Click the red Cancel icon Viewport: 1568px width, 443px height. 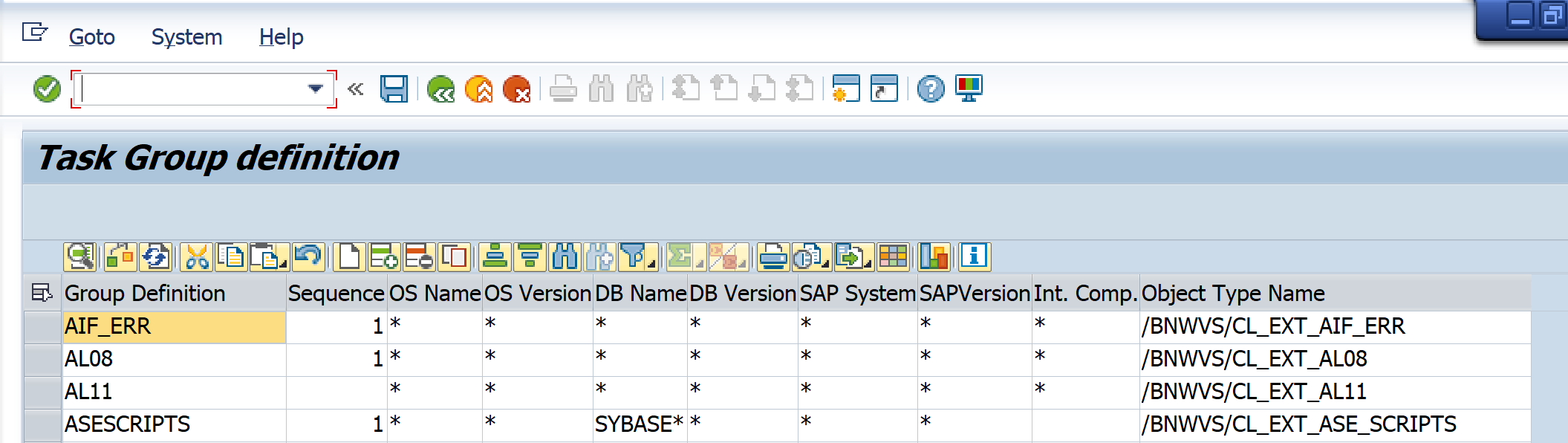click(x=516, y=89)
